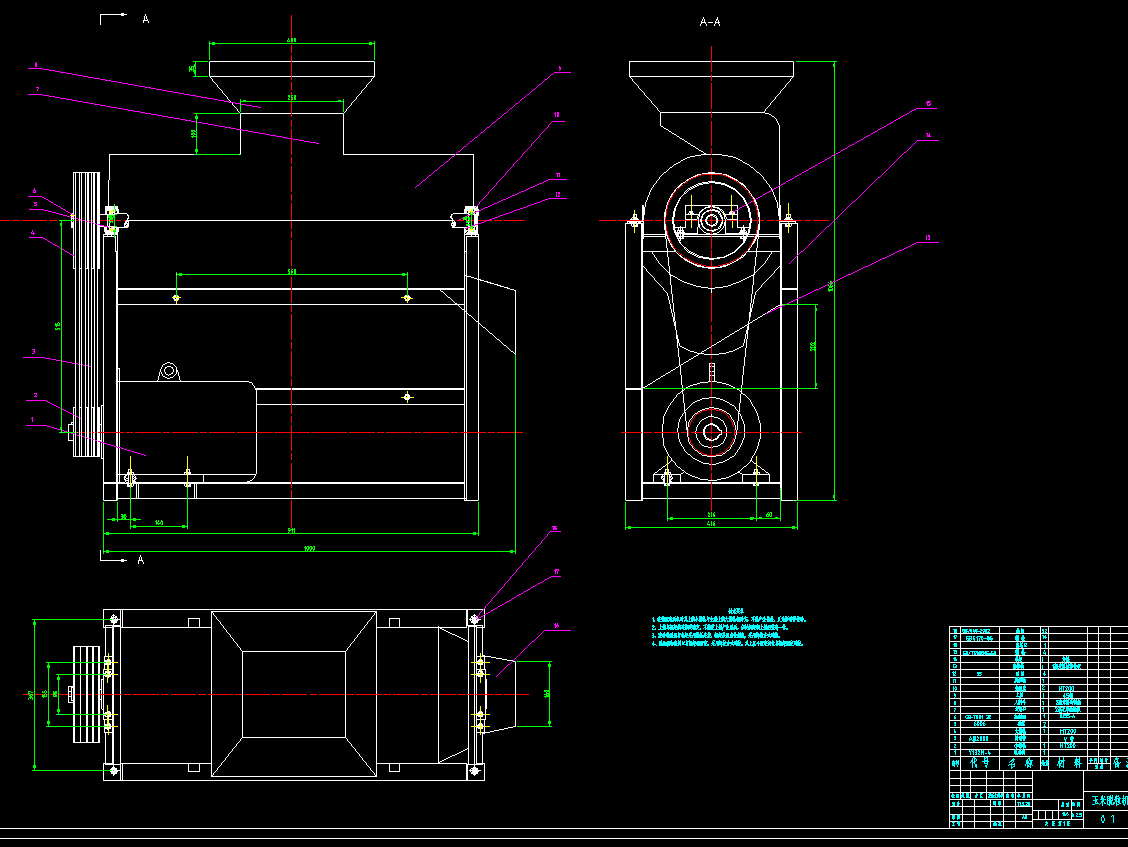Select the A-A section view title
The width and height of the screenshot is (1128, 847).
click(710, 22)
